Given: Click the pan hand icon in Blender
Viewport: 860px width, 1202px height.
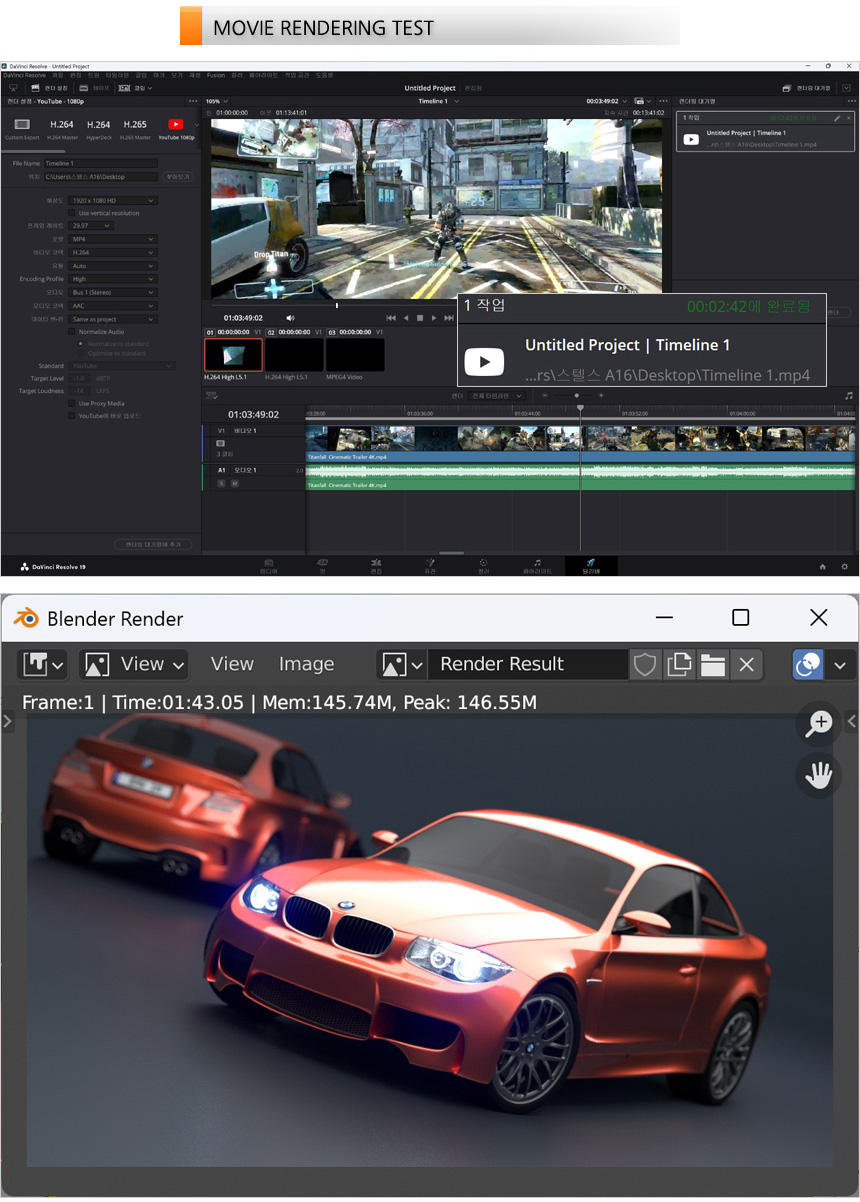Looking at the screenshot, I should [x=819, y=775].
